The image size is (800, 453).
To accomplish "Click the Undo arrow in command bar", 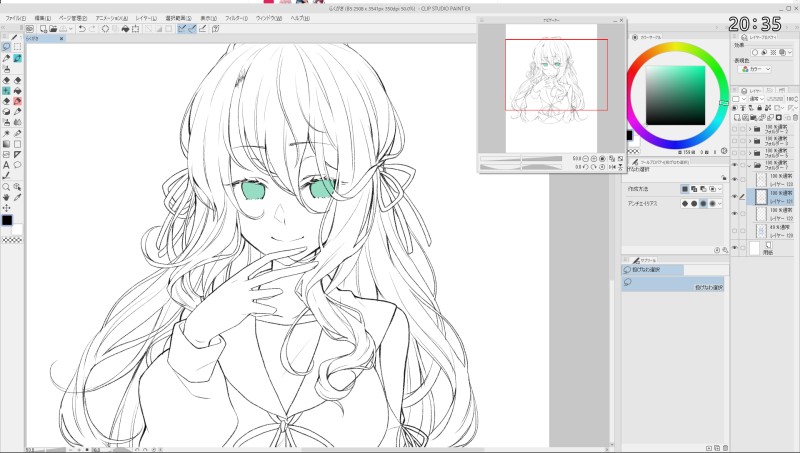I will pyautogui.click(x=82, y=29).
